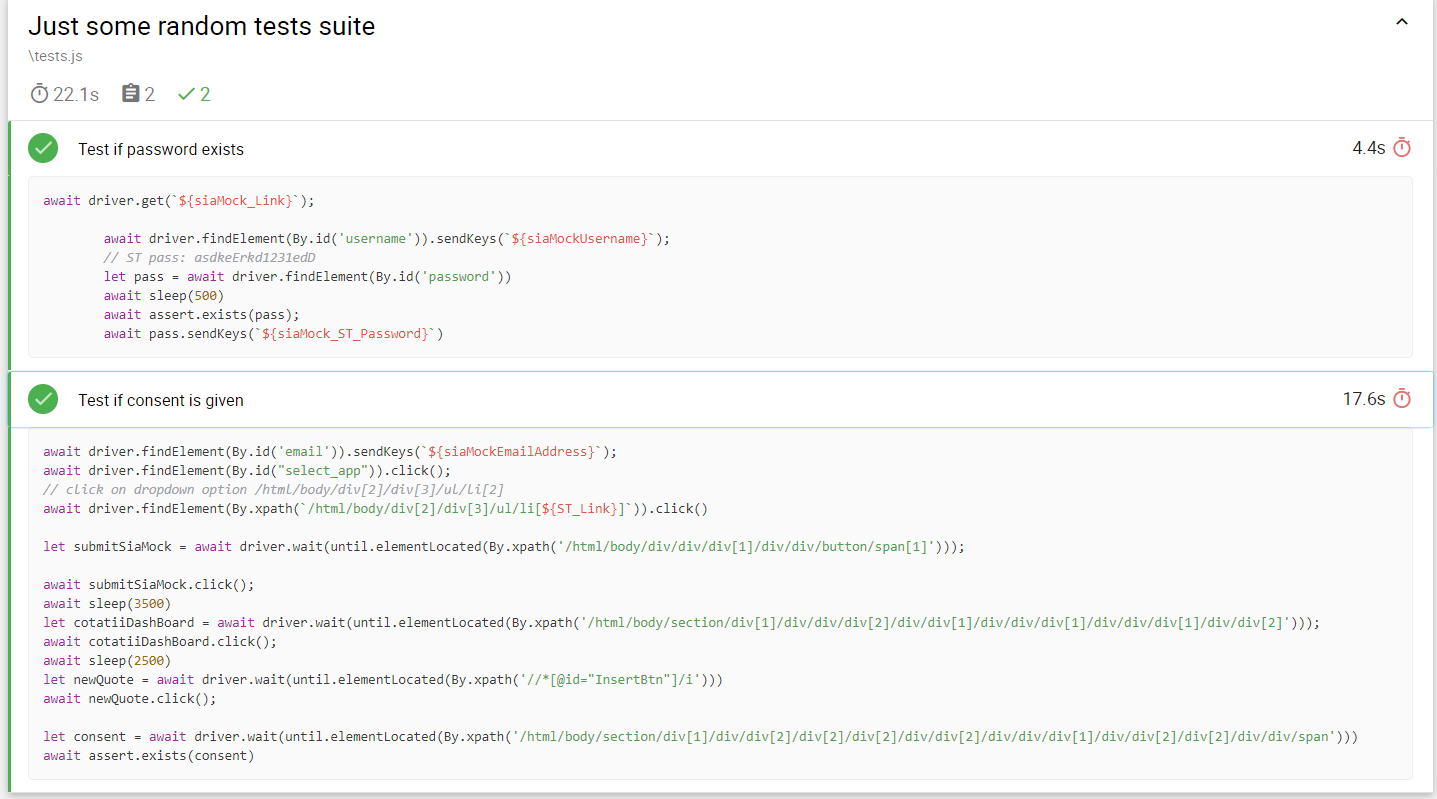
Task: Collapse the 'Test if consent is given' entry
Action: pyautogui.click(x=700, y=398)
